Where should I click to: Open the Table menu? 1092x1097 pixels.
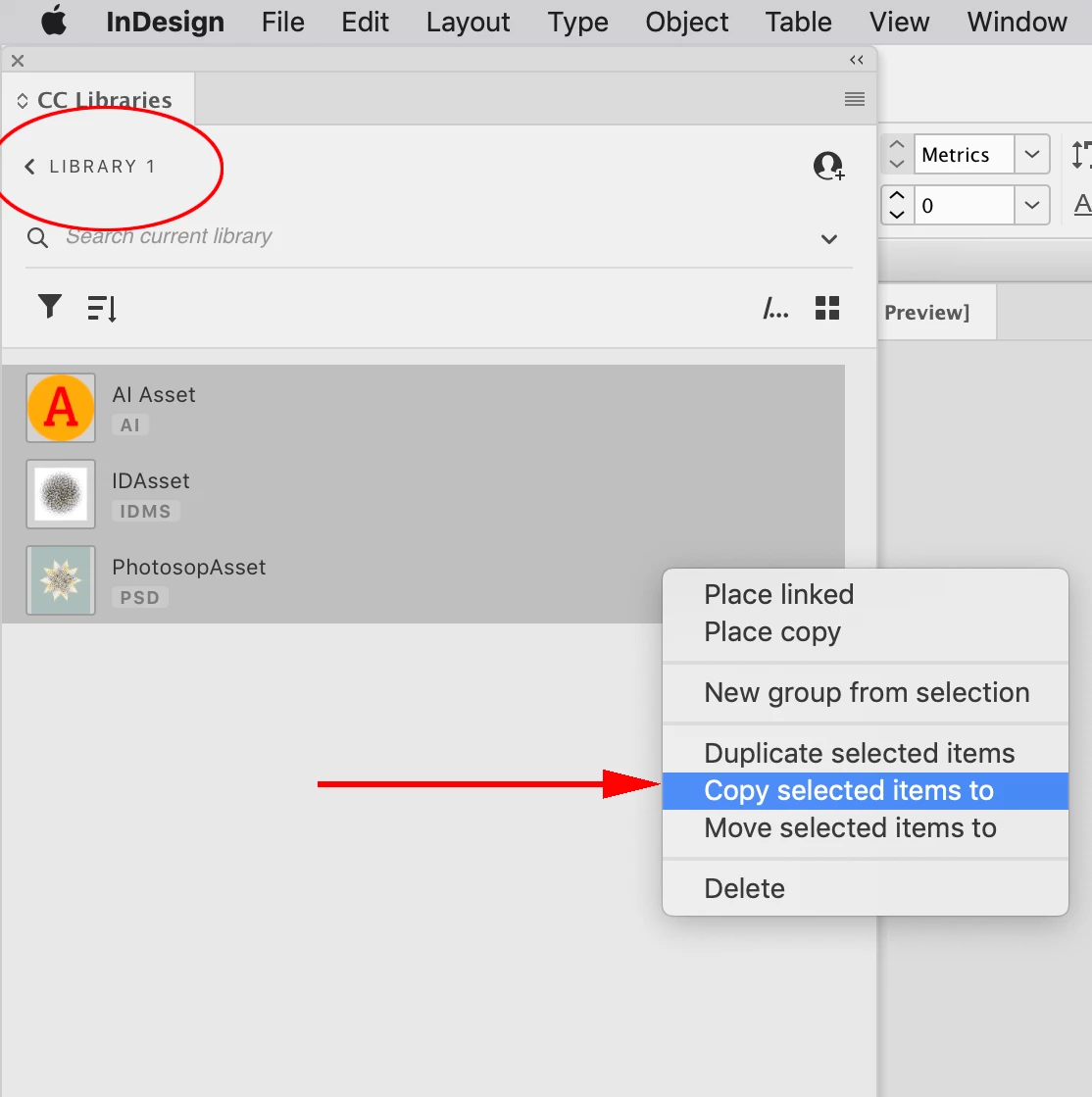[x=798, y=23]
